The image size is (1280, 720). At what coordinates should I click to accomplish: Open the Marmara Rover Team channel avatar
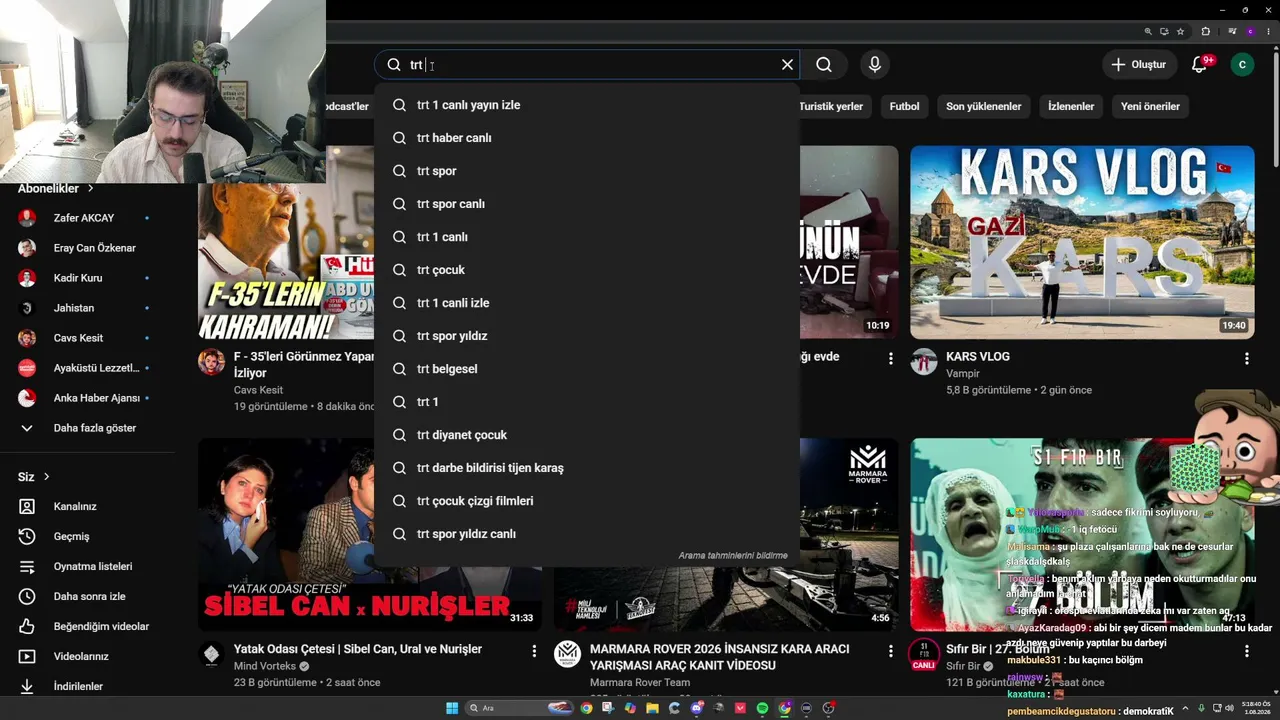(568, 655)
